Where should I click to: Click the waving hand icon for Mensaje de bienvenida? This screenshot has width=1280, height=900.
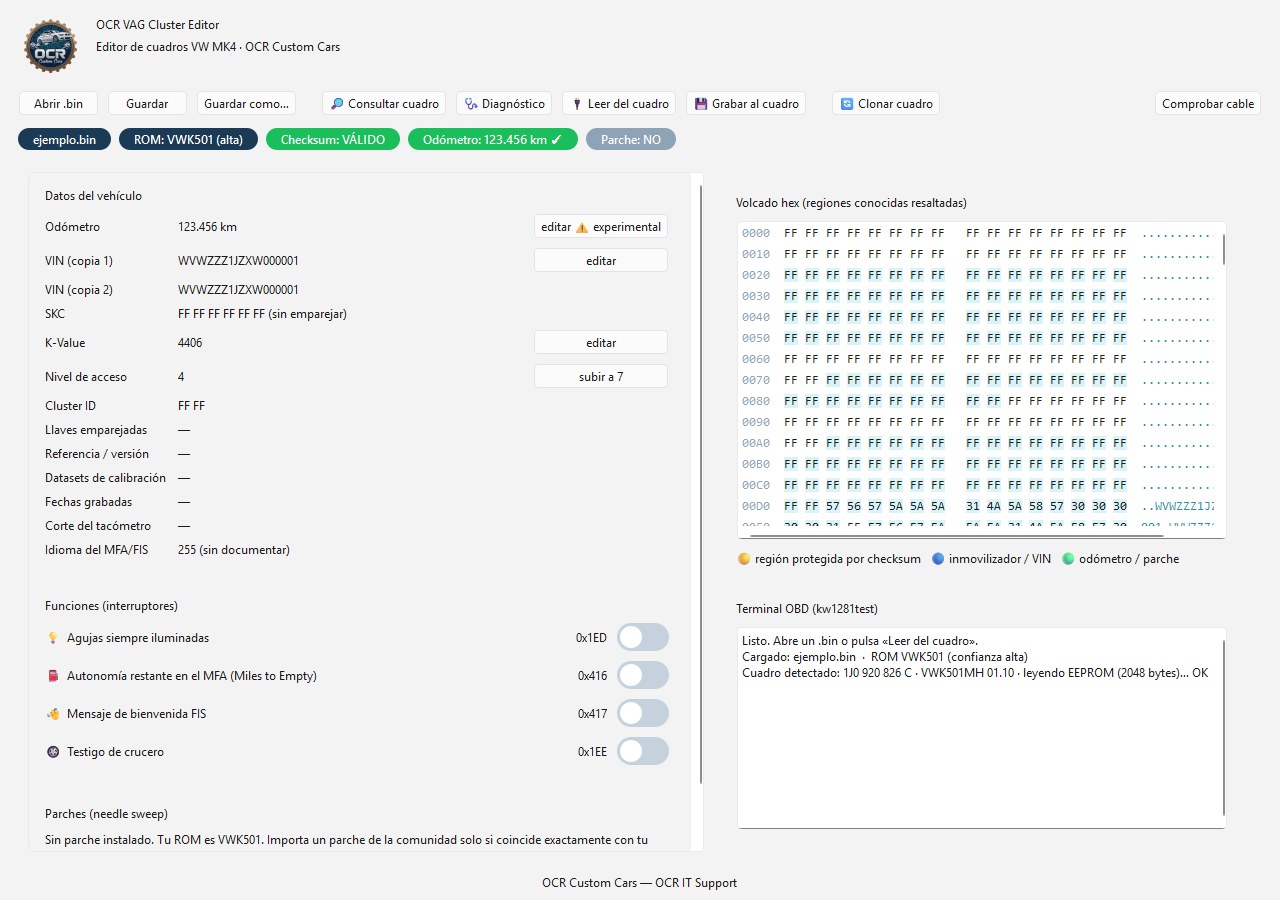(53, 713)
